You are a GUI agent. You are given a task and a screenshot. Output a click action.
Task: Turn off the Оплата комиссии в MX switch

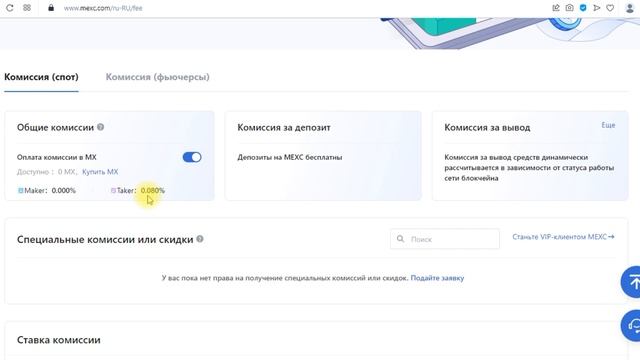tap(192, 157)
